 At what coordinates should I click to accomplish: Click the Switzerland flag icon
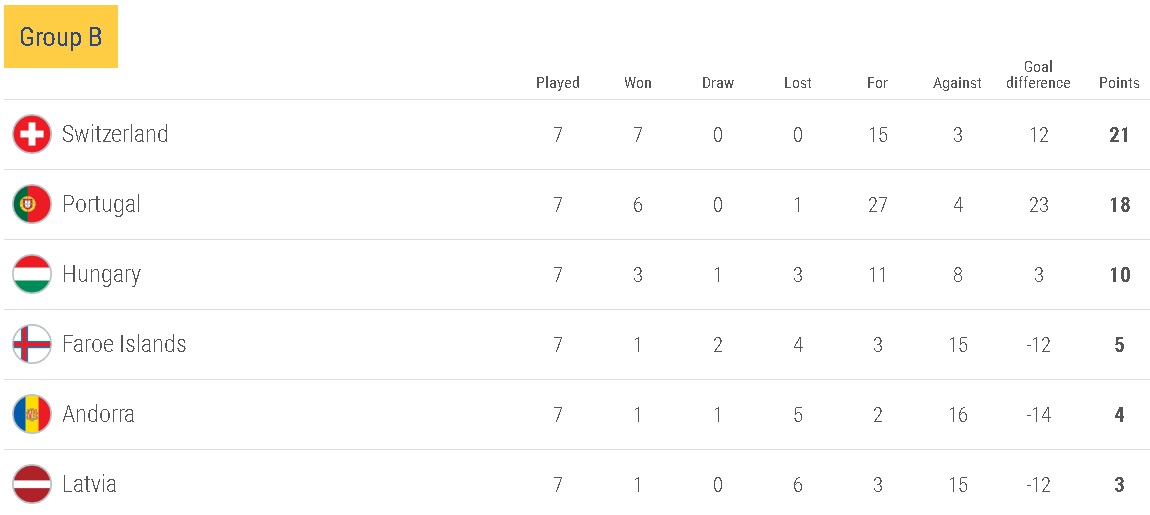click(32, 134)
